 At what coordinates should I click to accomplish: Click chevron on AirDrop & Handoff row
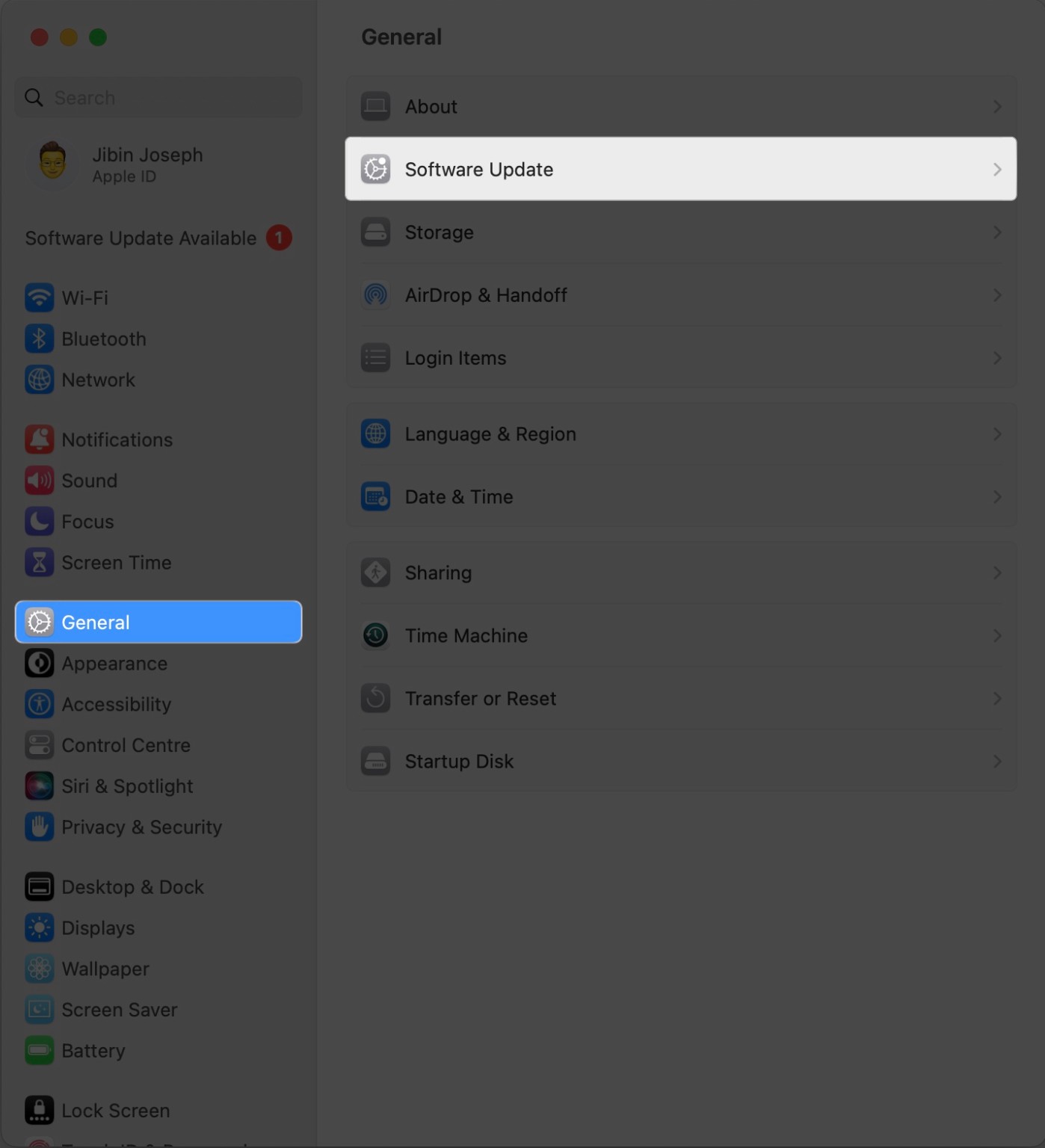[x=997, y=295]
